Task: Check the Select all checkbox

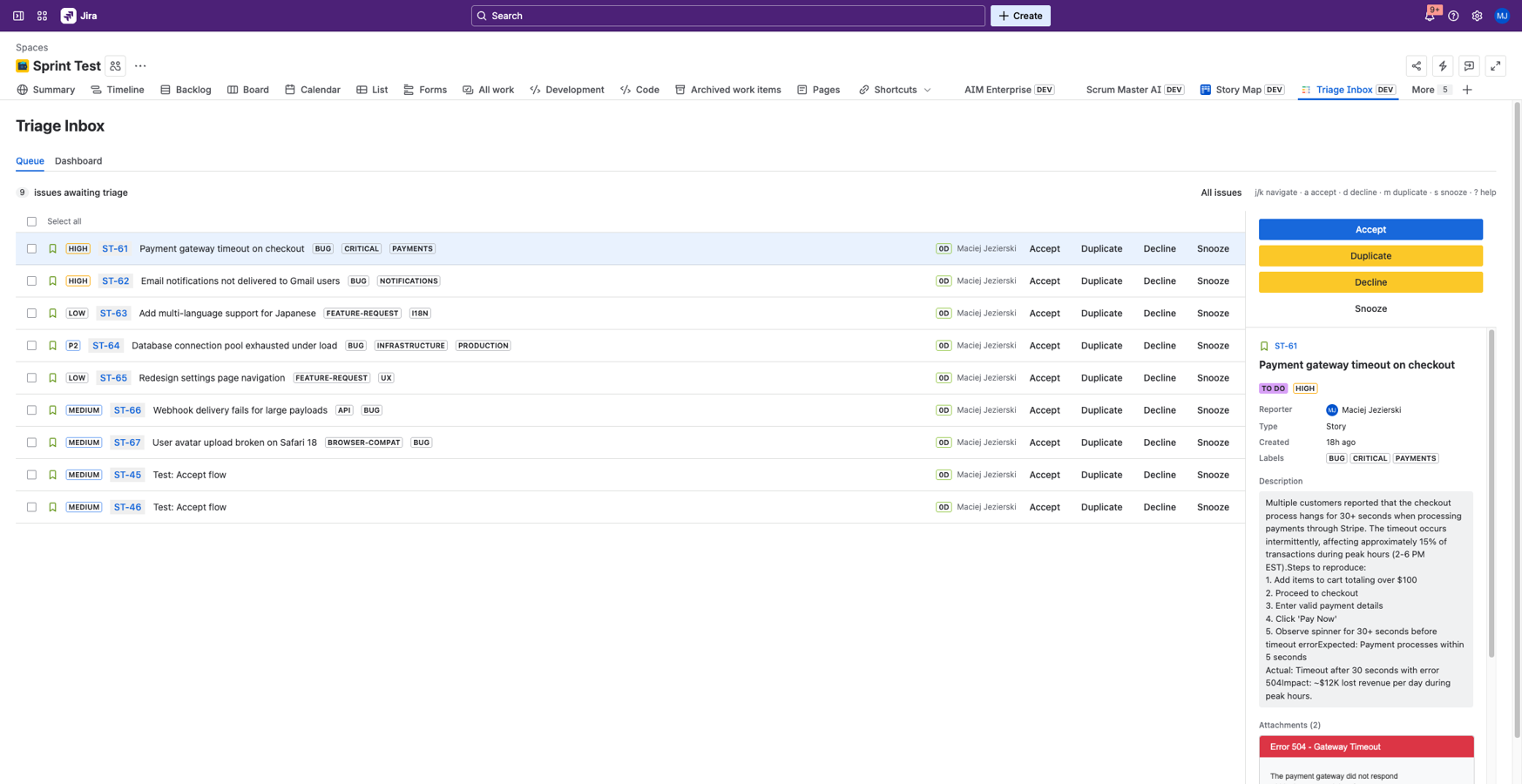Action: [x=31, y=221]
